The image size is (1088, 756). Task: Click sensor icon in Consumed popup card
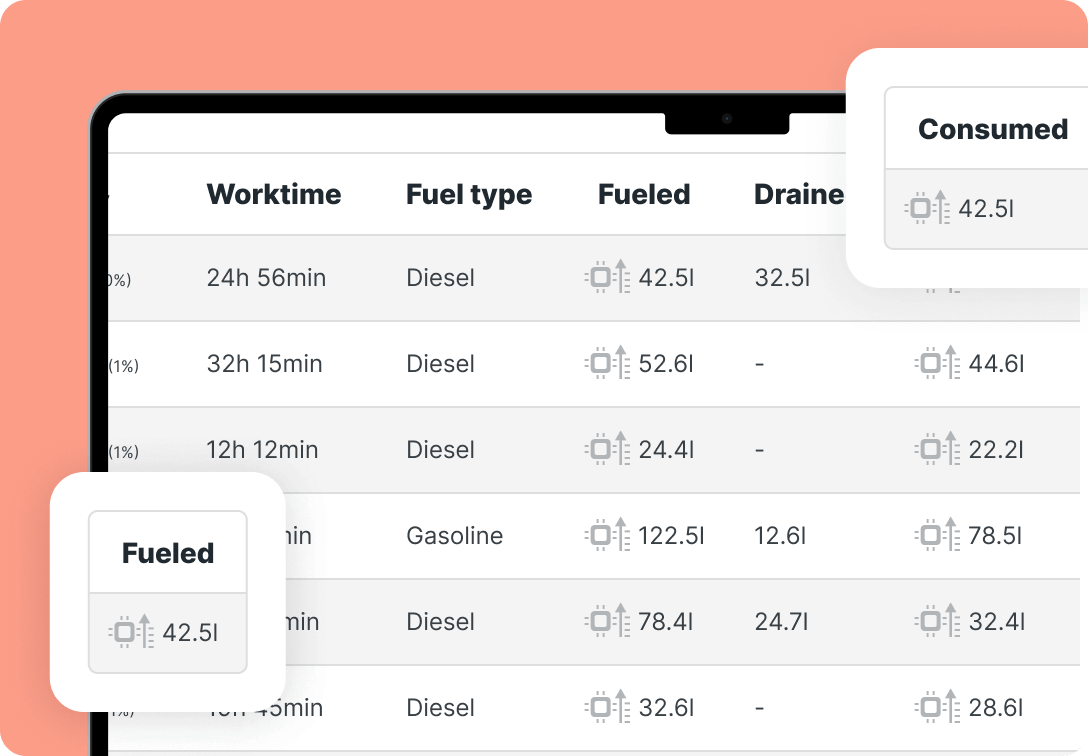click(x=928, y=208)
